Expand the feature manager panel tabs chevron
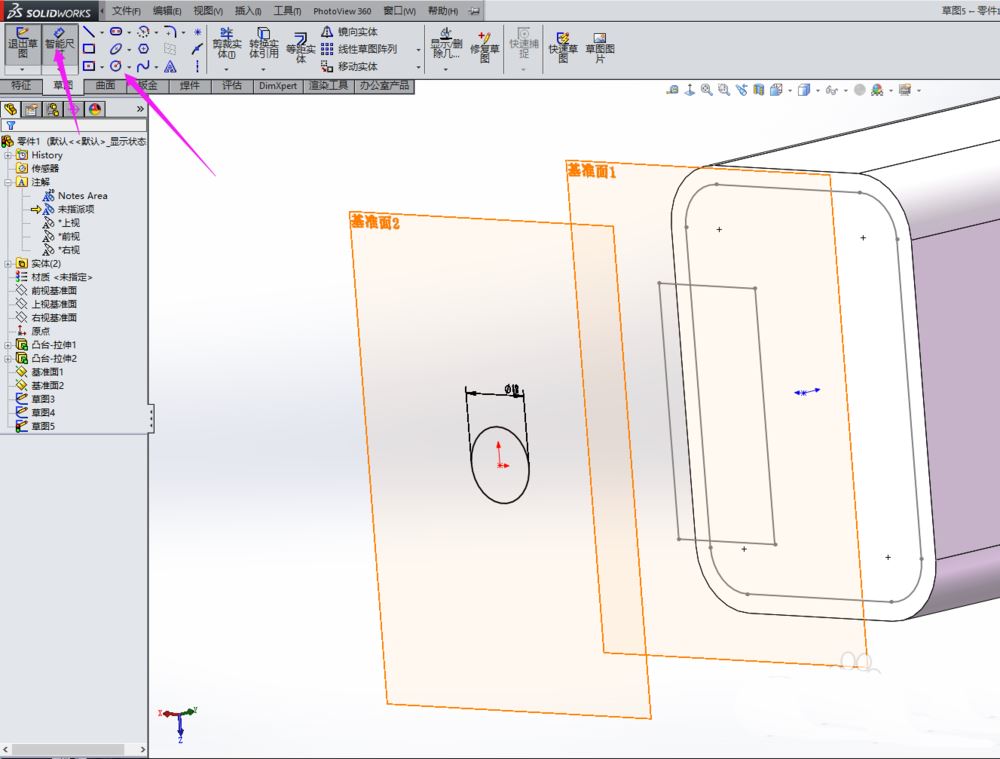The height and width of the screenshot is (759, 1000). point(140,109)
